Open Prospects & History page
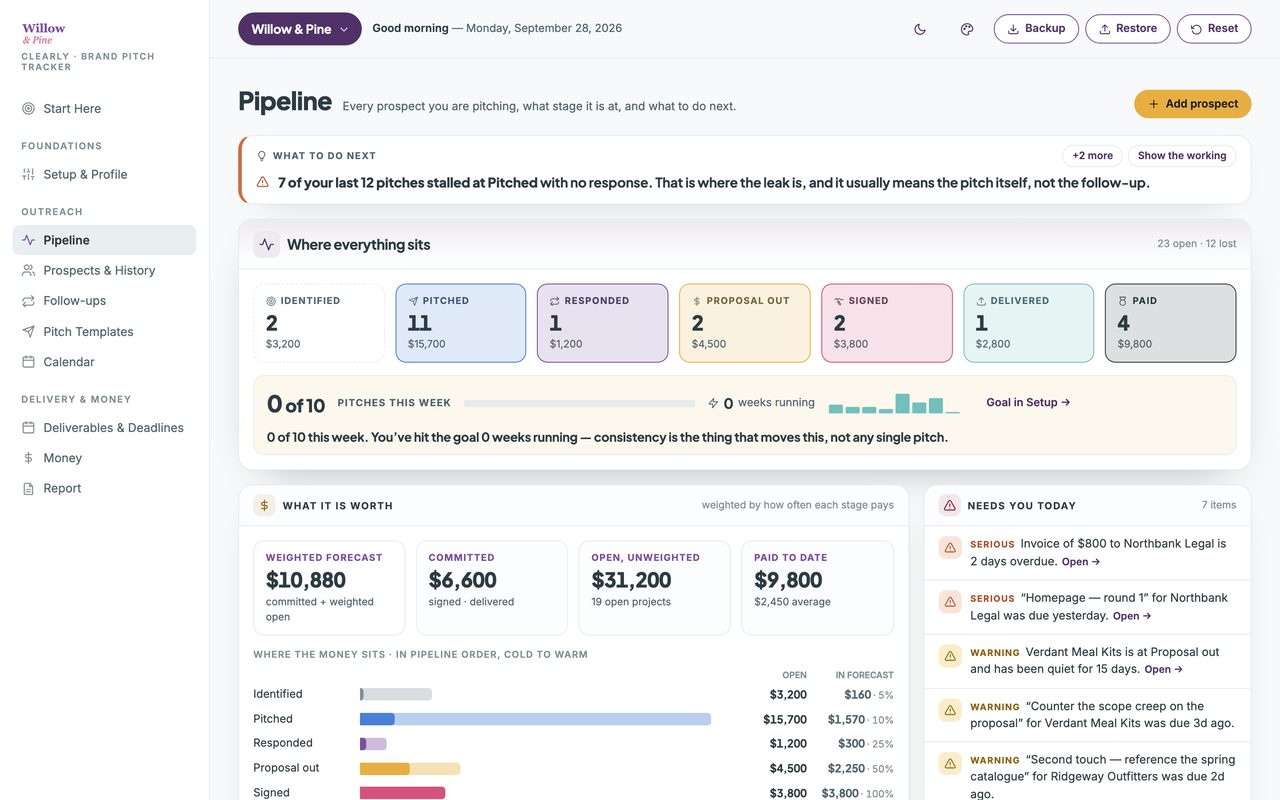Screen dimensions: 1280x800 coord(104,270)
